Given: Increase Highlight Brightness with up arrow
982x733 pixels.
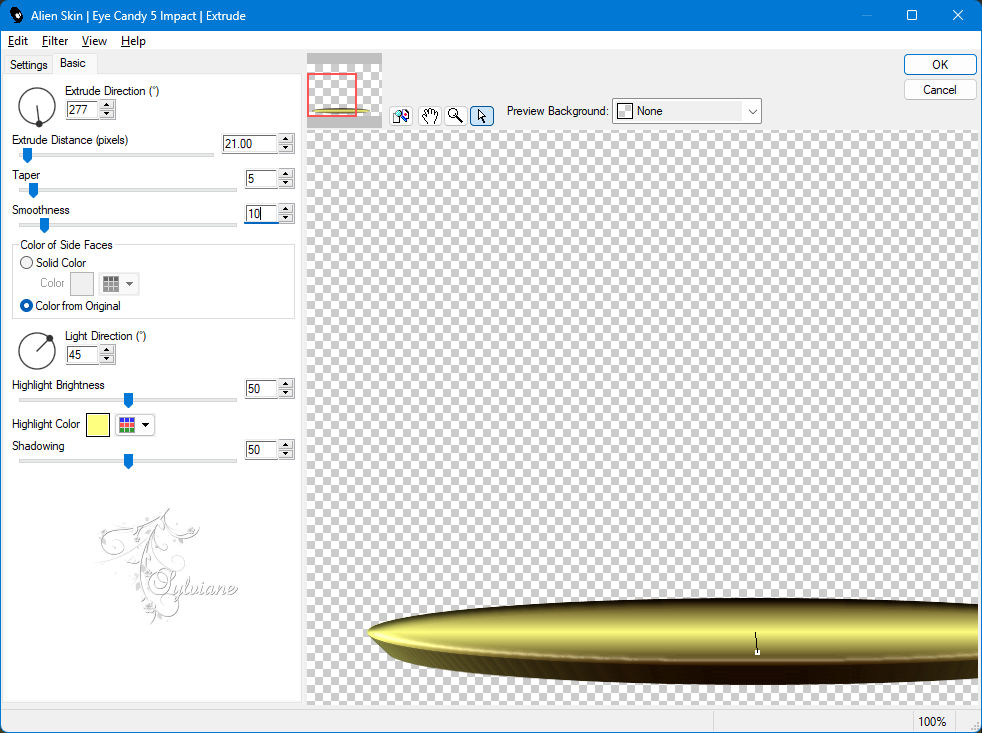Looking at the screenshot, I should click(286, 384).
